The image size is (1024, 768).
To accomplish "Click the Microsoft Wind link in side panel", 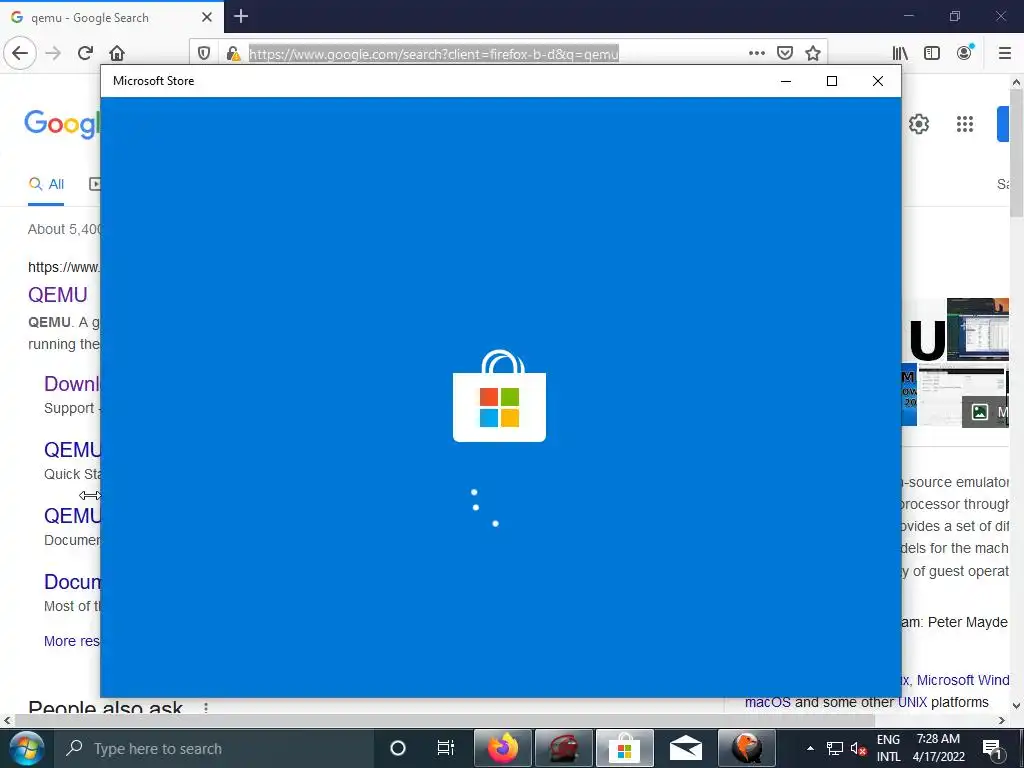I will 963,680.
